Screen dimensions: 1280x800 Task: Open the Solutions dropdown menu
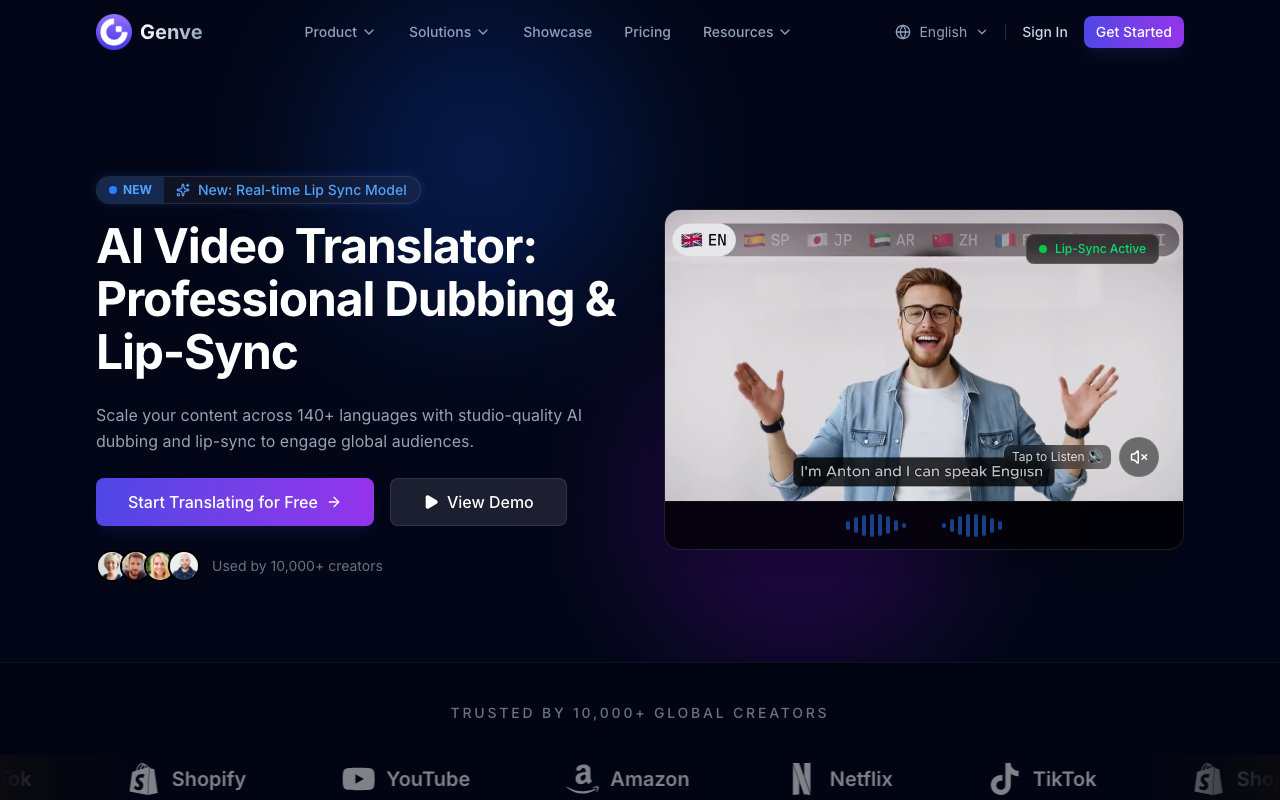[x=448, y=32]
